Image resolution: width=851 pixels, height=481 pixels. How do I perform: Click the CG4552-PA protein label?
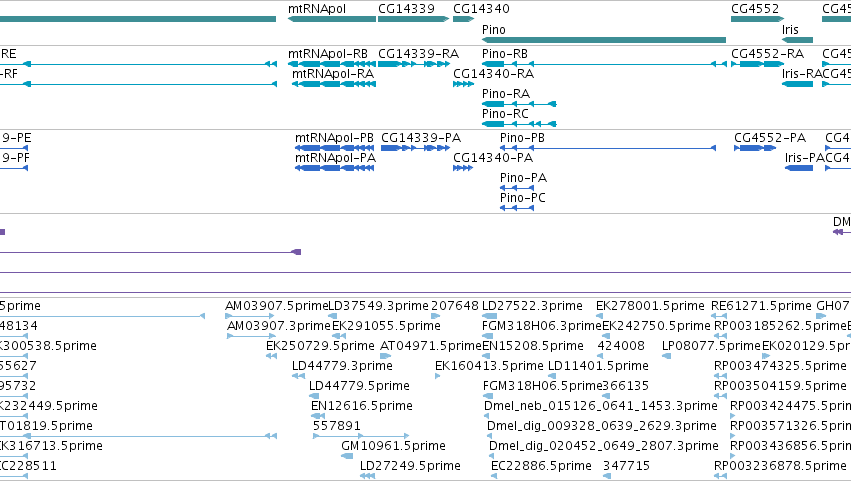770,138
